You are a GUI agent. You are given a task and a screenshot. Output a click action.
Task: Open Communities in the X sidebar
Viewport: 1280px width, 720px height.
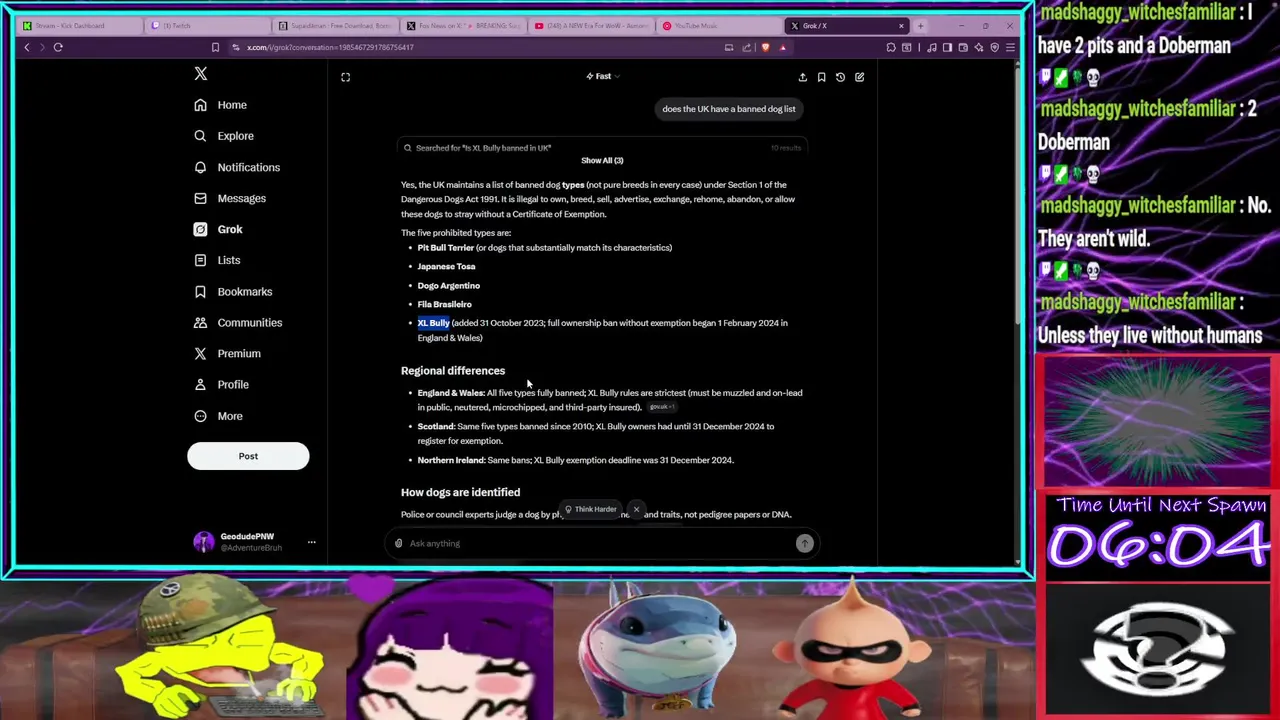(x=238, y=322)
